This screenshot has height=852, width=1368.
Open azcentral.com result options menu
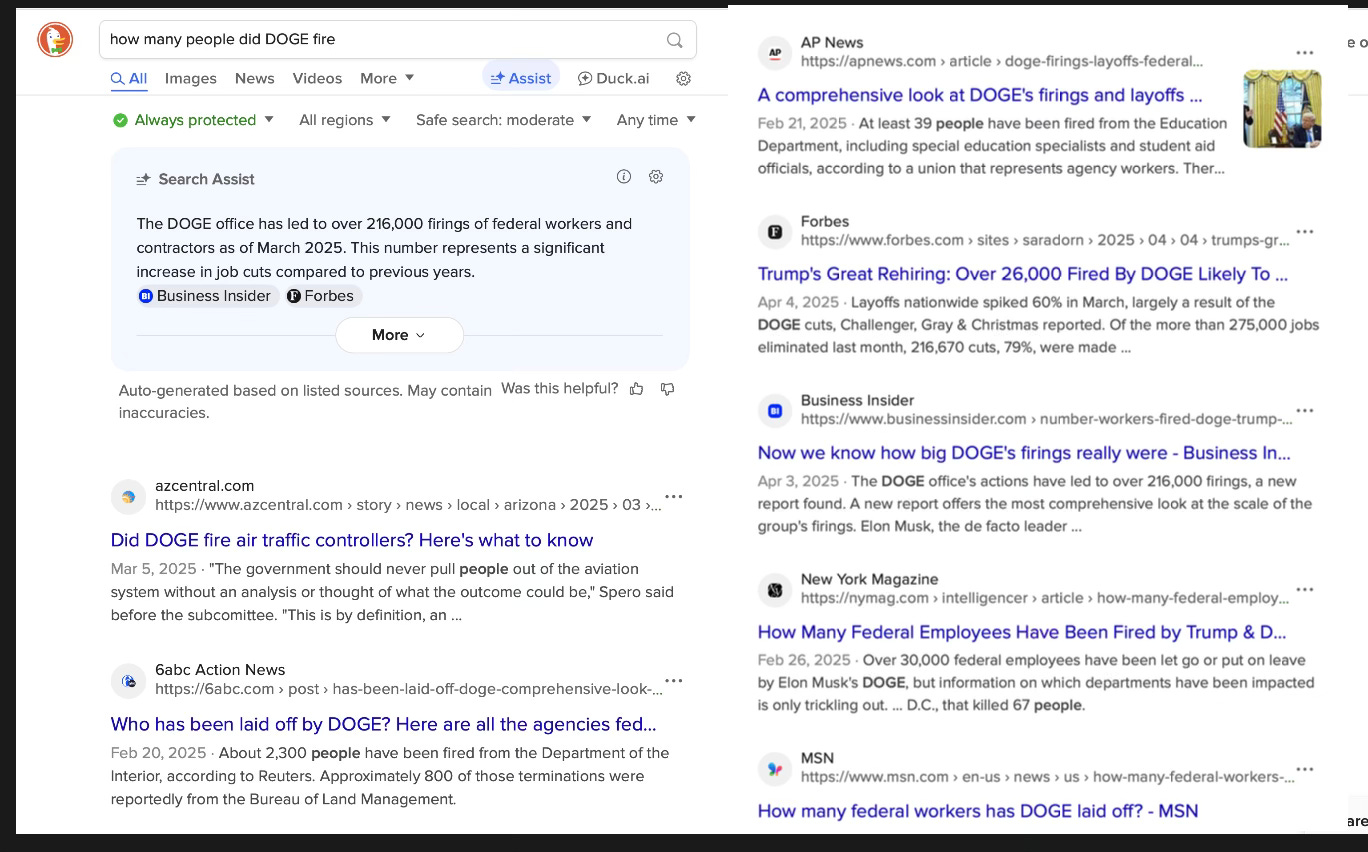coord(674,496)
